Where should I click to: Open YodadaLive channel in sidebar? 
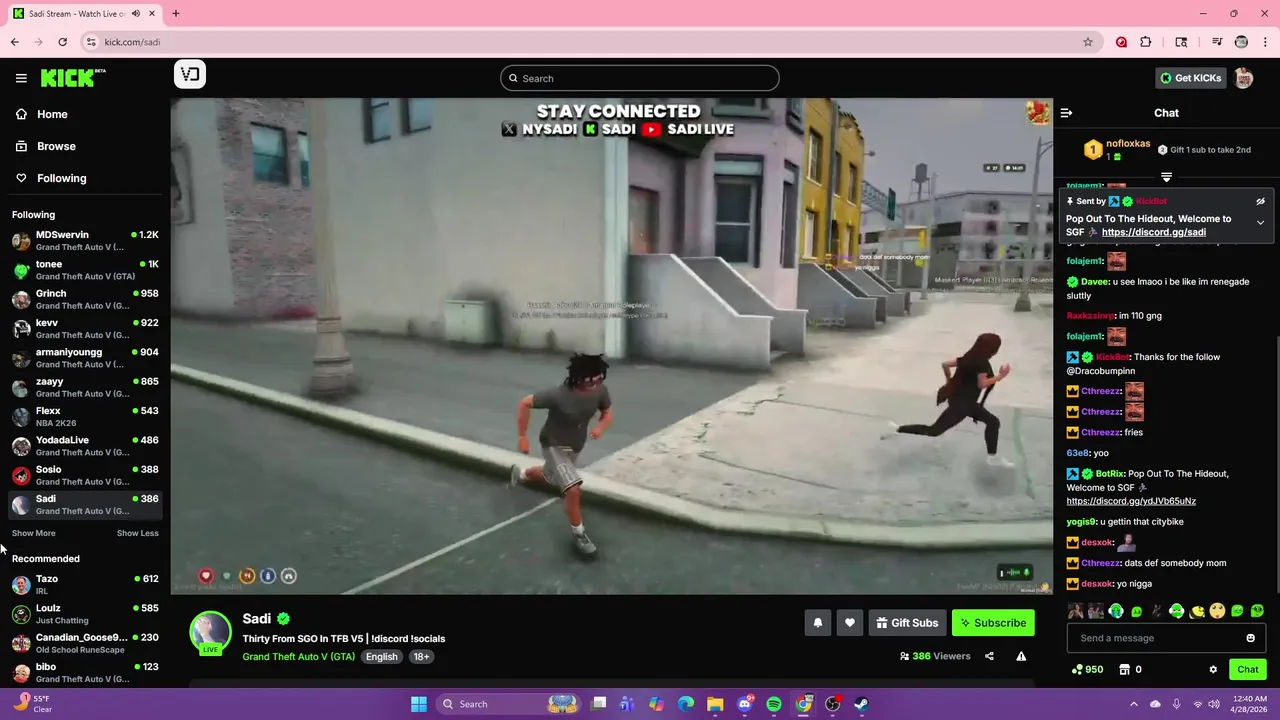(85, 446)
